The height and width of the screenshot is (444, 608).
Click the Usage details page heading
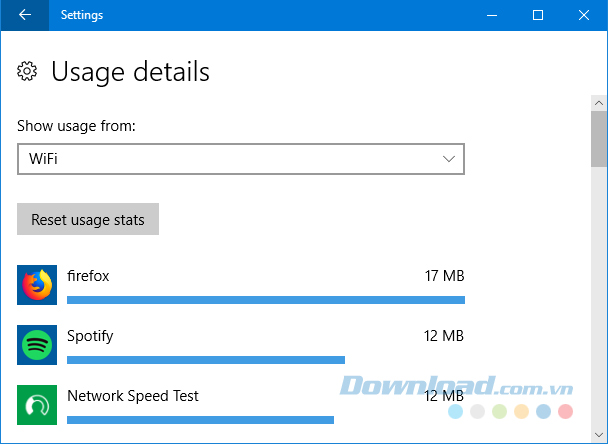pos(130,72)
